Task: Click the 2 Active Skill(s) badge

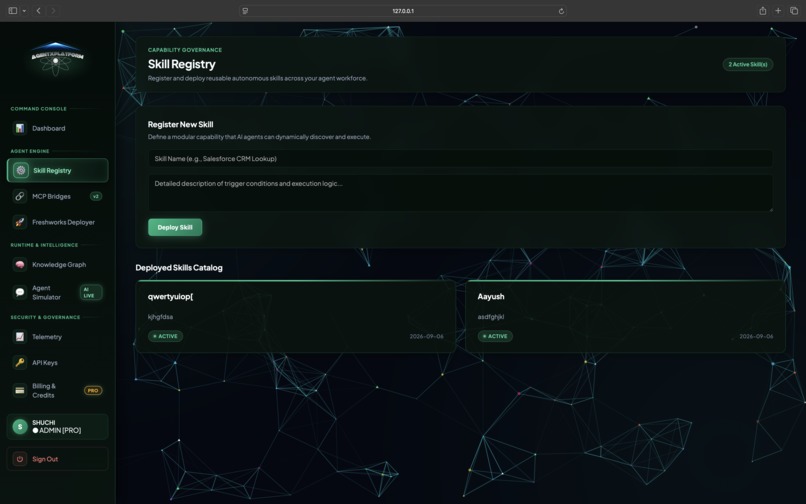Action: pos(747,64)
